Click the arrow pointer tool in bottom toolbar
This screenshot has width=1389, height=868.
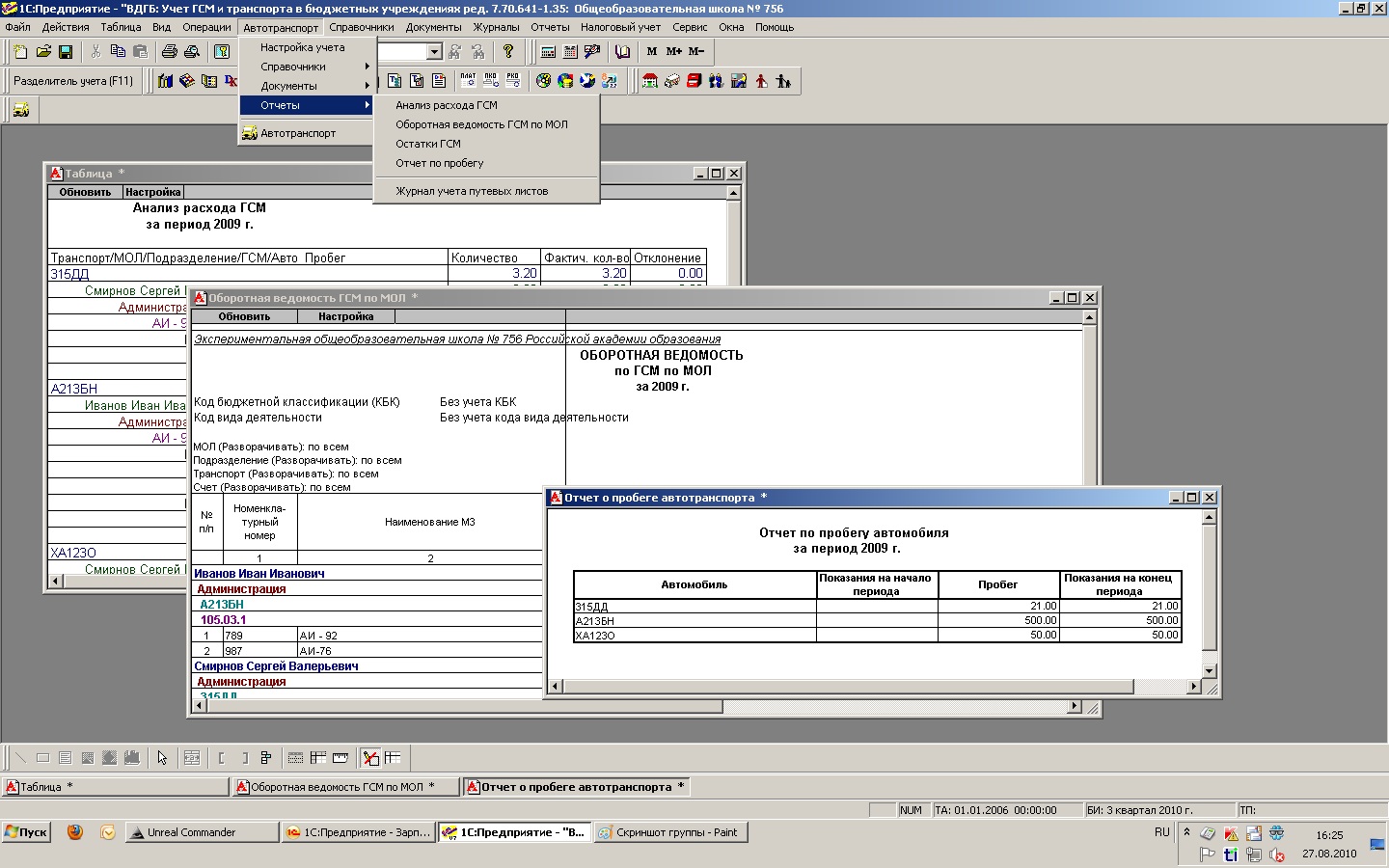[x=162, y=758]
